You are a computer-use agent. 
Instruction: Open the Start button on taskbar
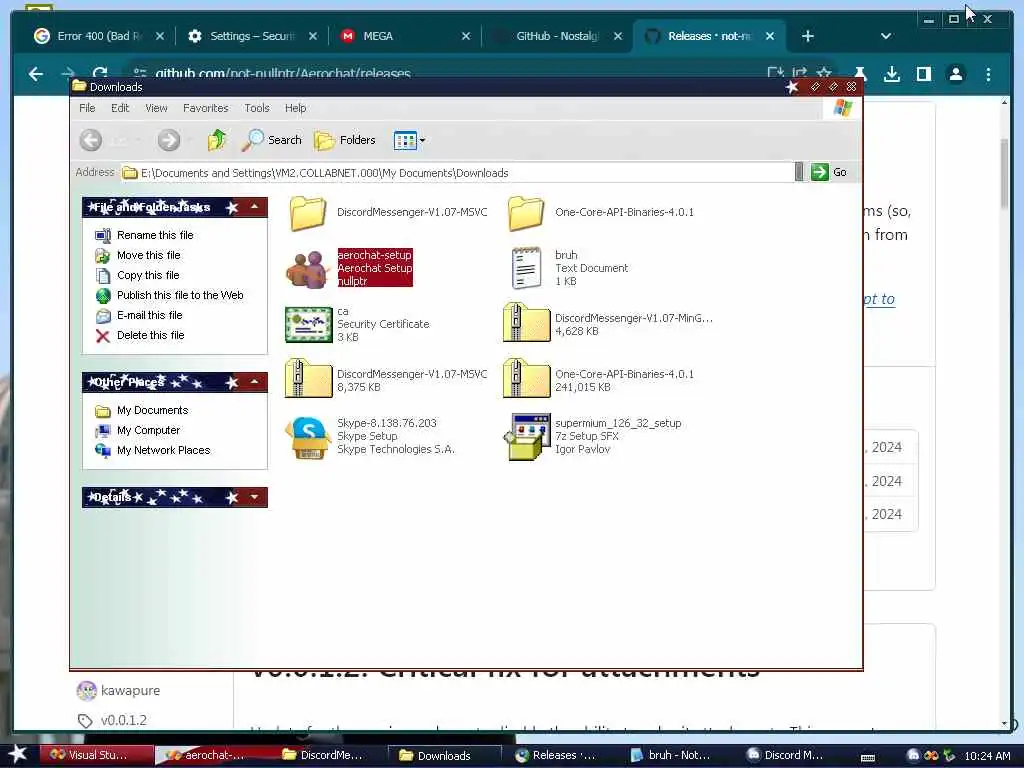18,755
